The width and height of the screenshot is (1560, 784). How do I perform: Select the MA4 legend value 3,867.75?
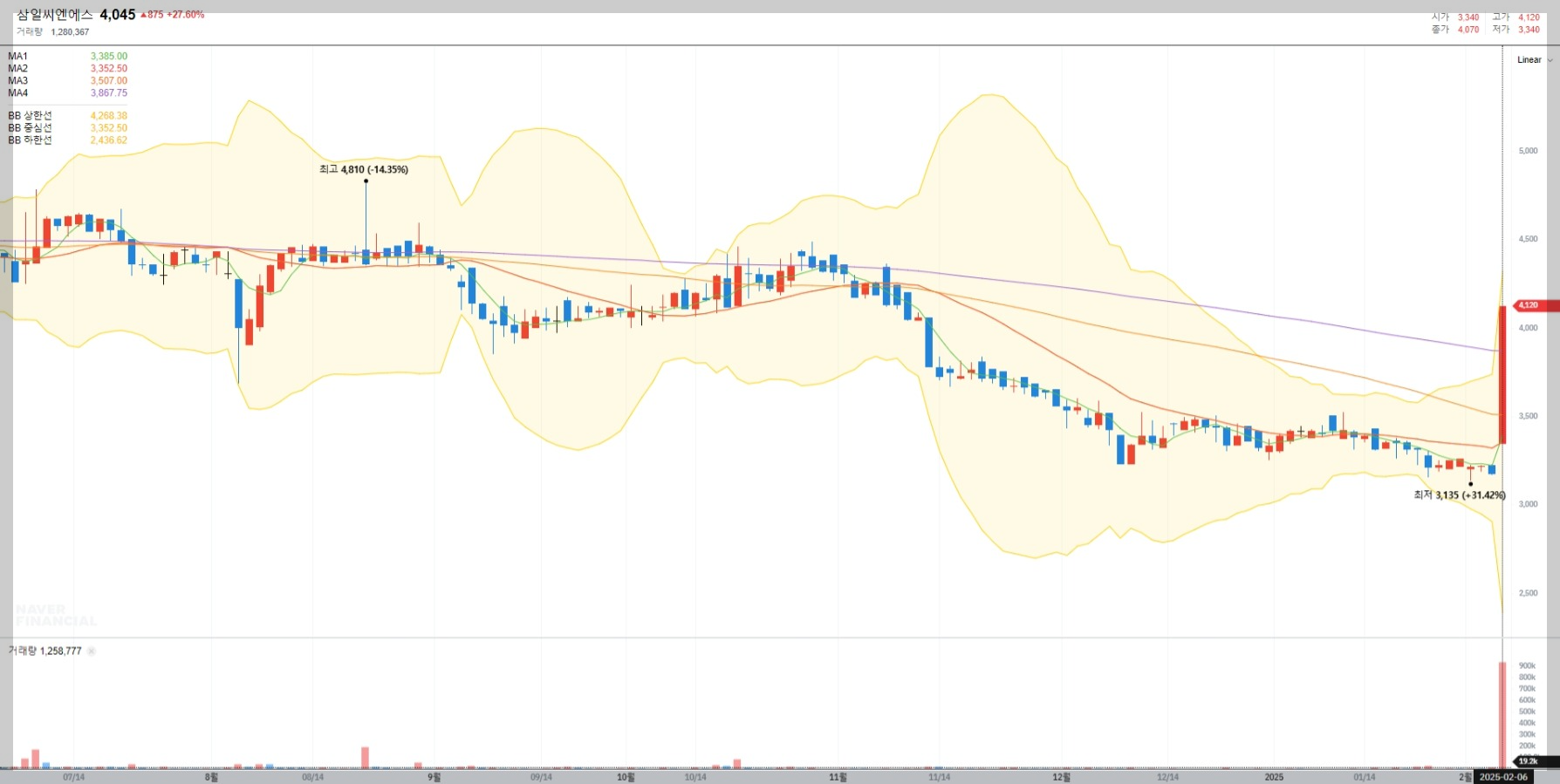coord(109,93)
